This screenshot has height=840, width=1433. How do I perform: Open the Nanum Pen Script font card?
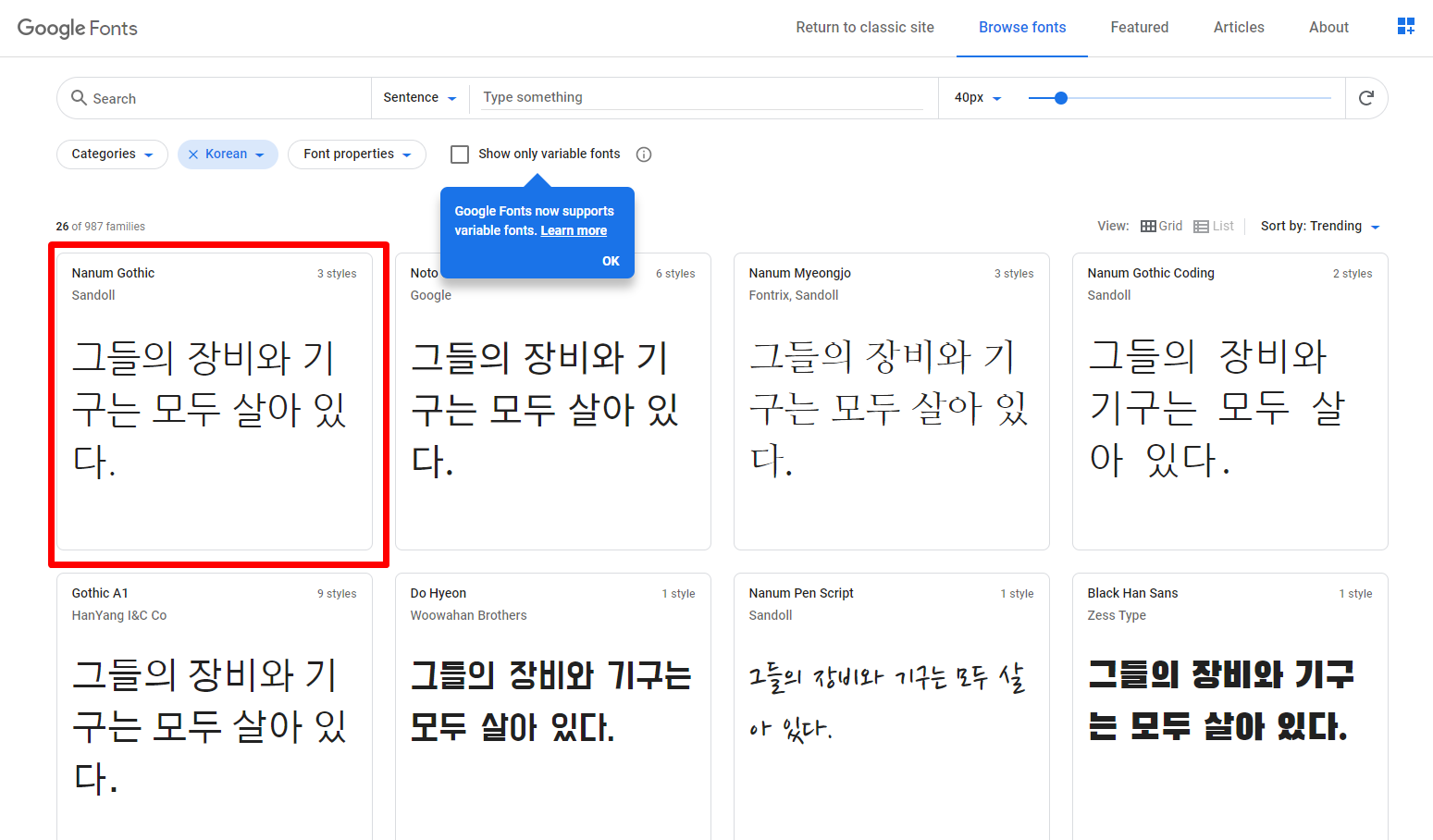pyautogui.click(x=892, y=707)
